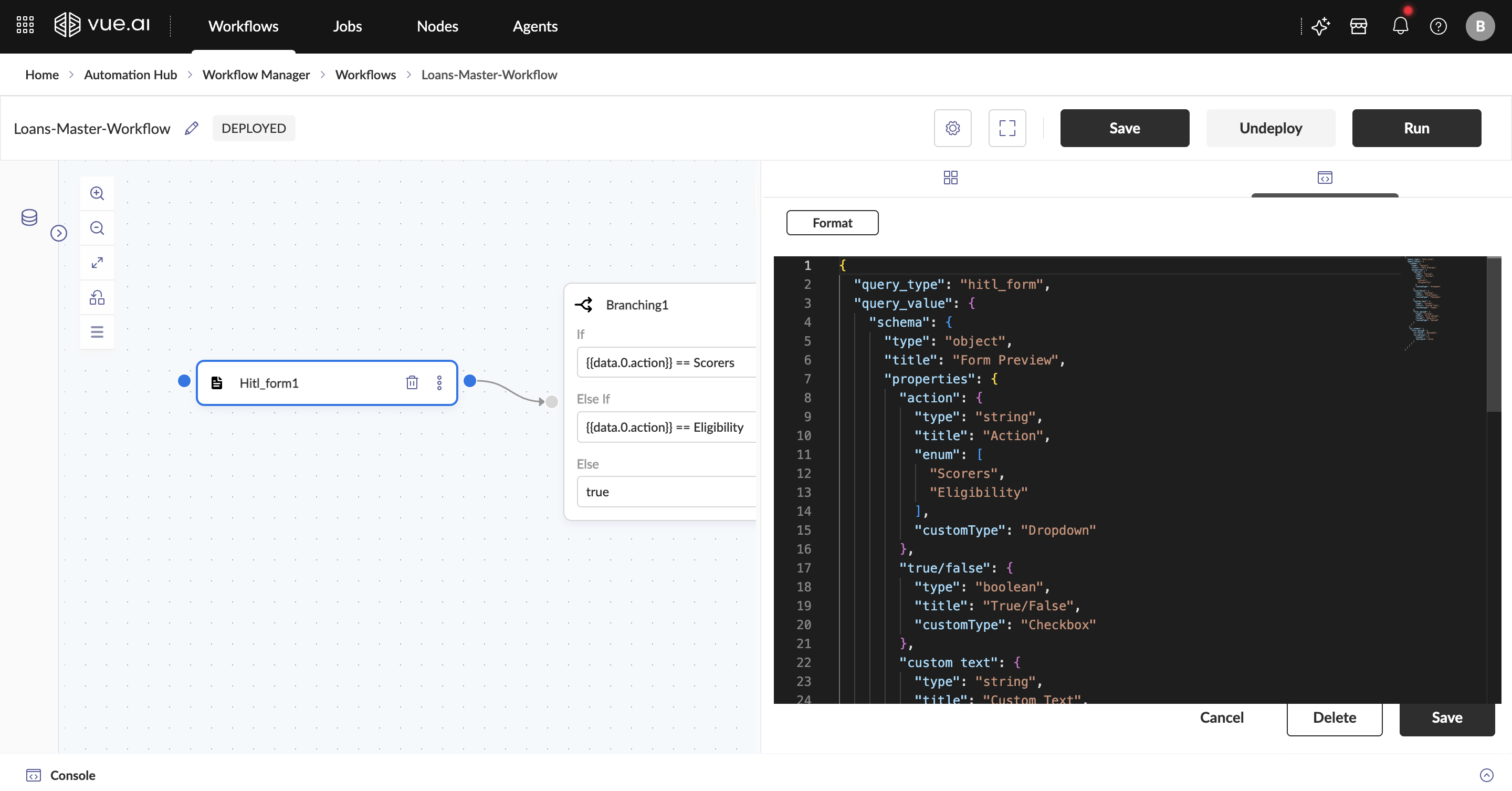The height and width of the screenshot is (791, 1512).
Task: Toggle fullscreen canvas view button
Action: coord(1006,128)
